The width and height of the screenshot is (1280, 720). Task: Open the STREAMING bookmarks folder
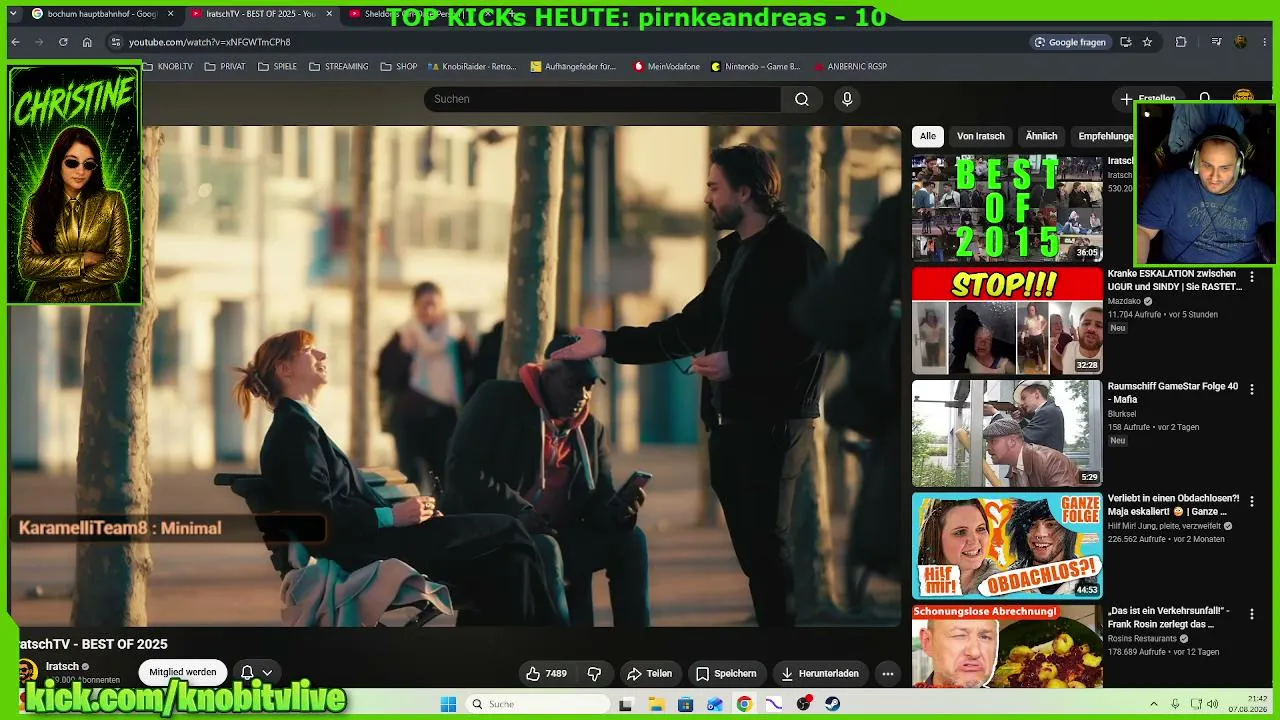[x=339, y=67]
